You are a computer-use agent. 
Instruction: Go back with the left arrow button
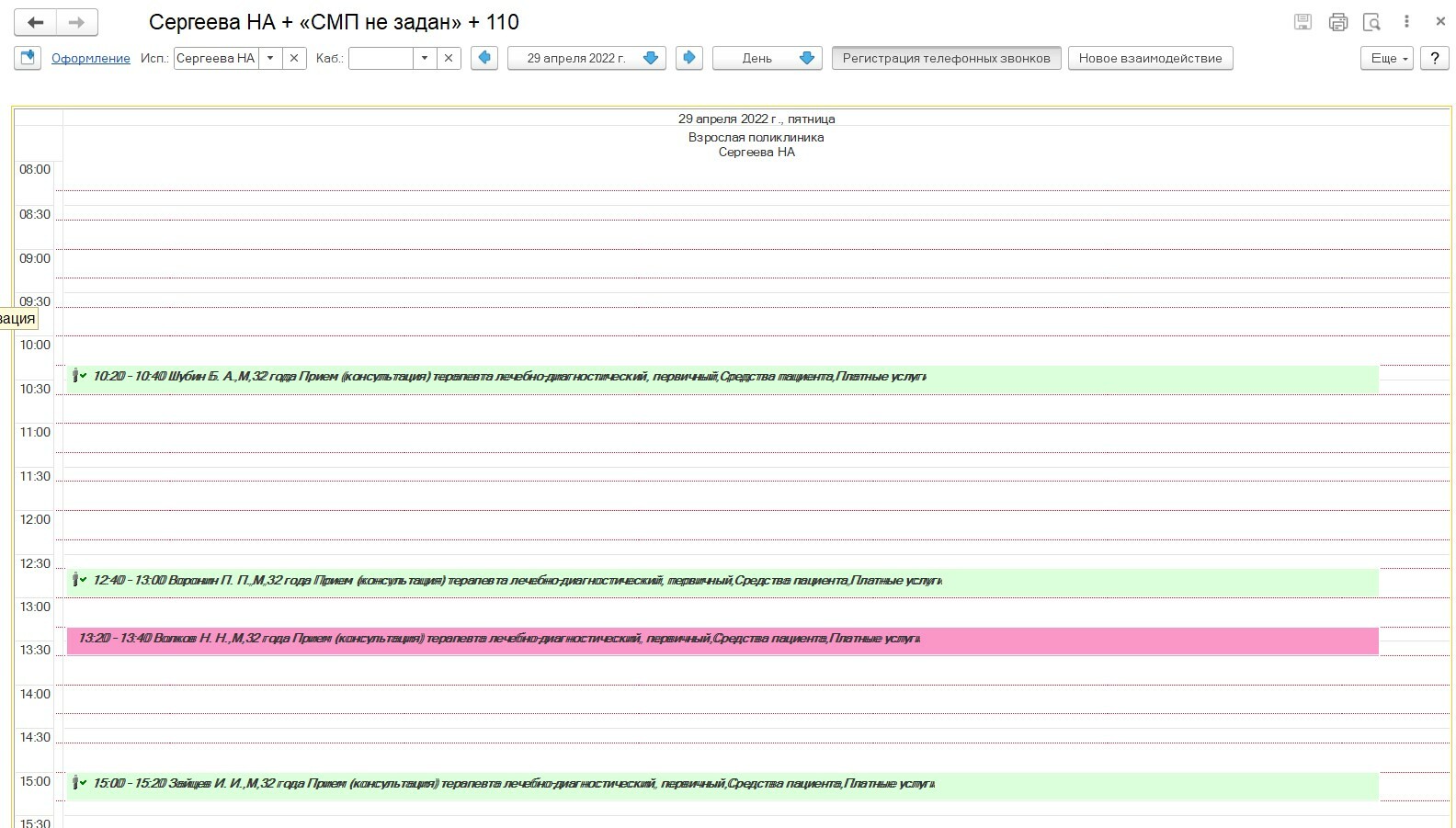[36, 22]
